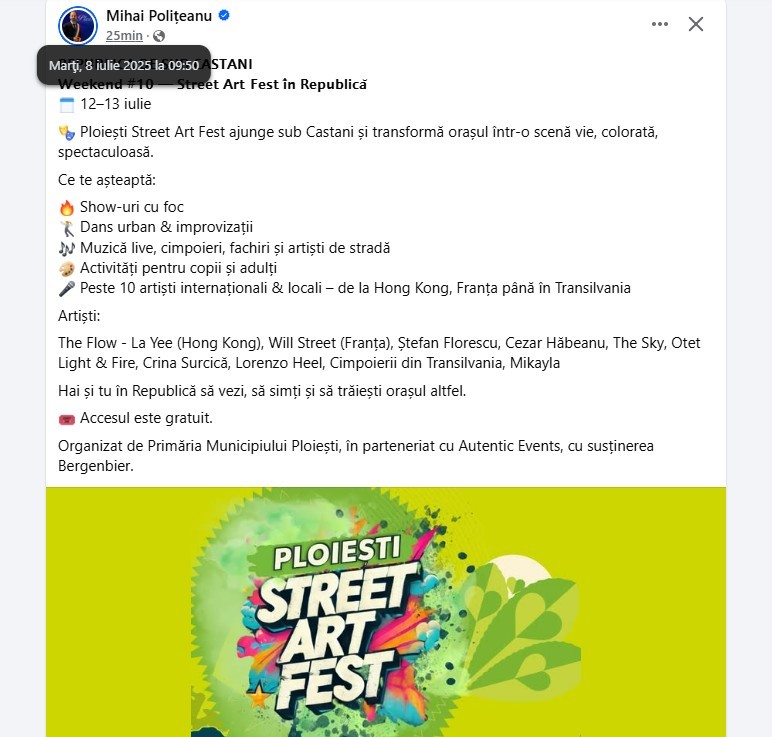Open the three-dot post options menu
Screen dimensions: 772x737
(659, 24)
